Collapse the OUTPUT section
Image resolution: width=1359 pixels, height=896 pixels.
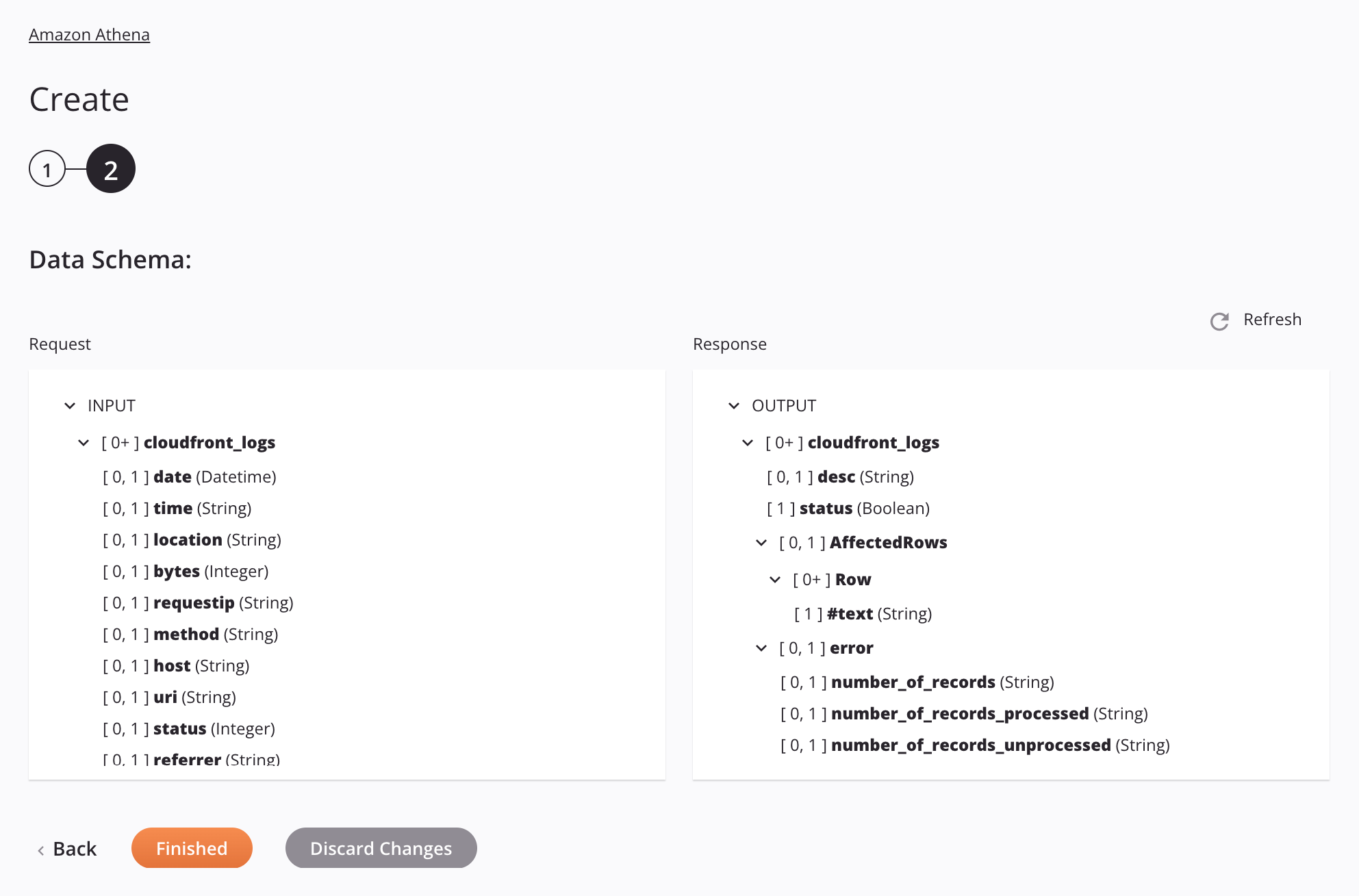[x=736, y=404]
